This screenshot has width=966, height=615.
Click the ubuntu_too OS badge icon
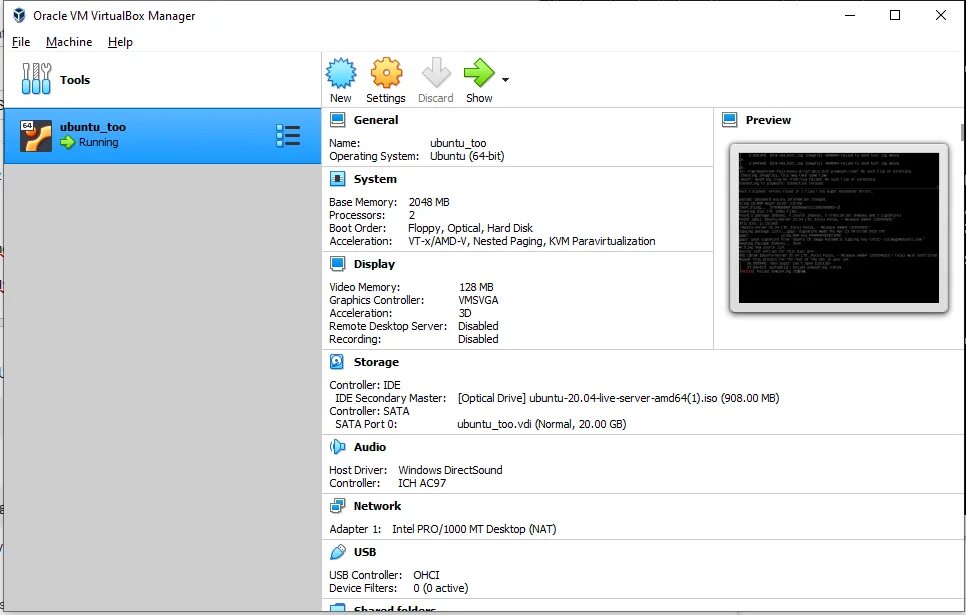[x=36, y=136]
